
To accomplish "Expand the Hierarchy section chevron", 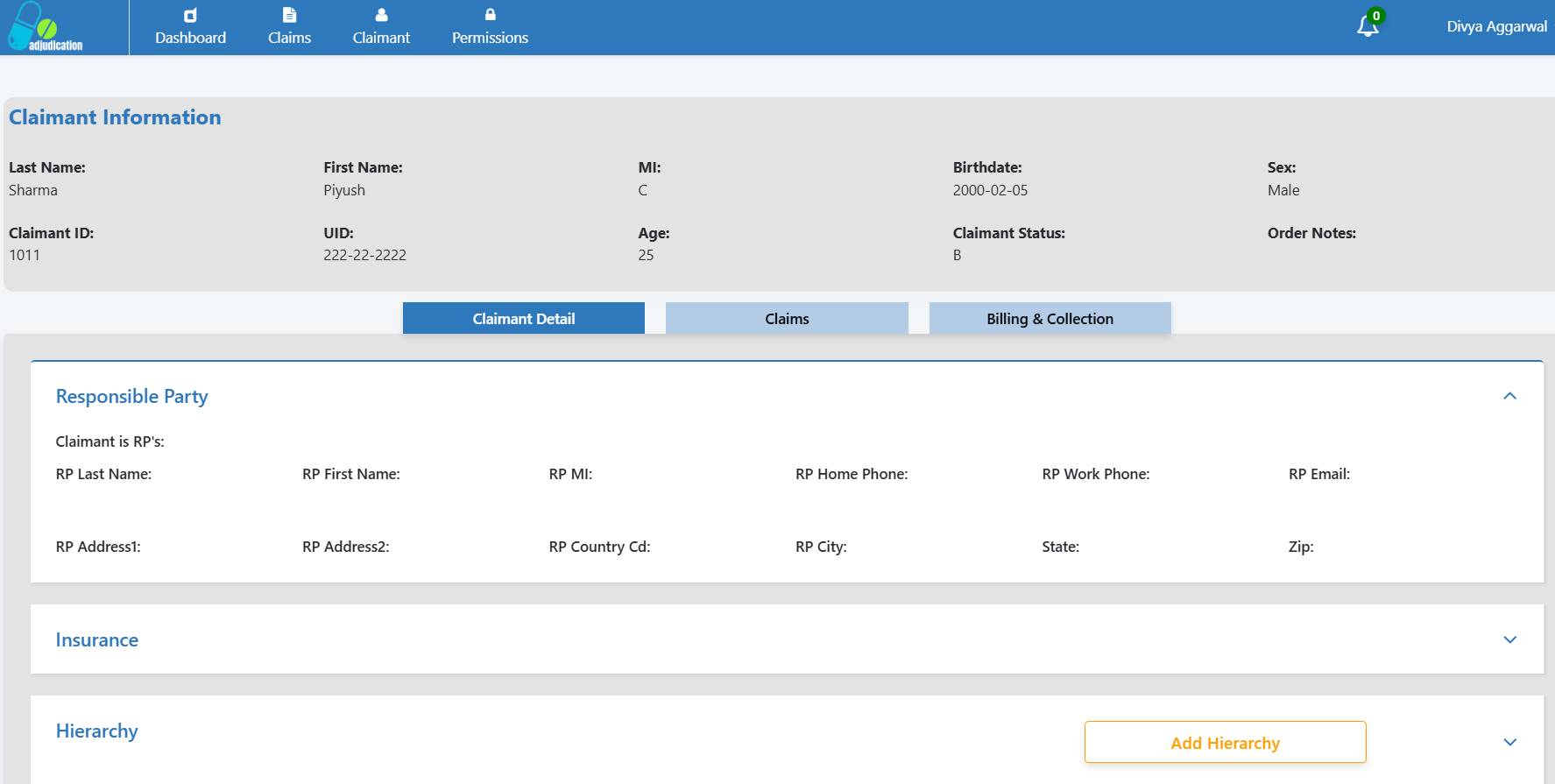I will click(x=1509, y=742).
